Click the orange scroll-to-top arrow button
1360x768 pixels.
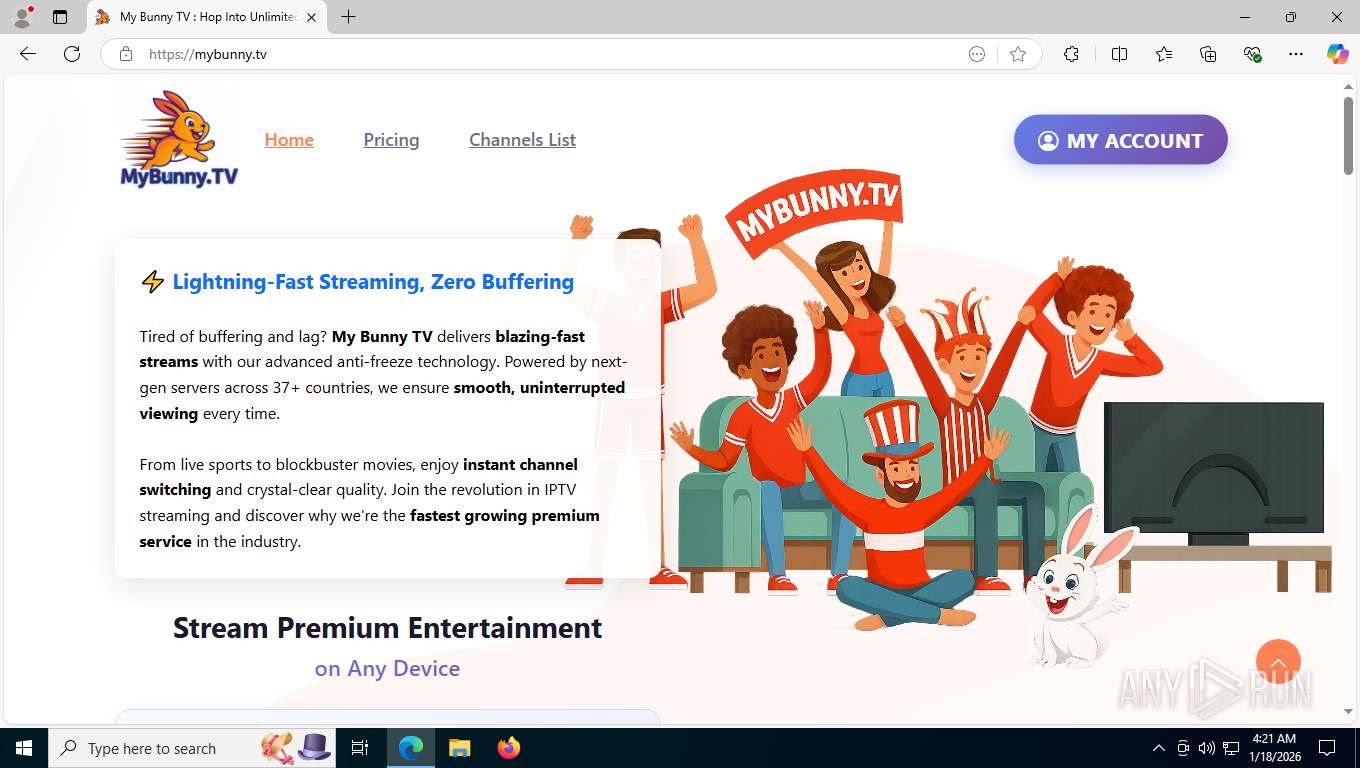click(x=1278, y=662)
